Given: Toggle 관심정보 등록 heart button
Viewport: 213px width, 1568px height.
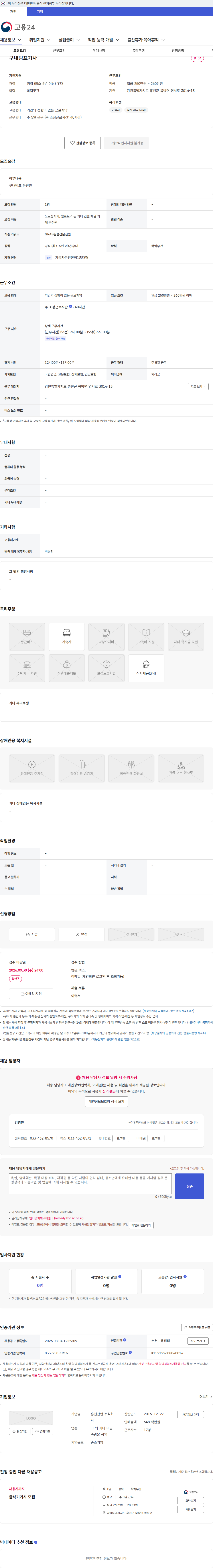Looking at the screenshot, I should click(x=83, y=143).
